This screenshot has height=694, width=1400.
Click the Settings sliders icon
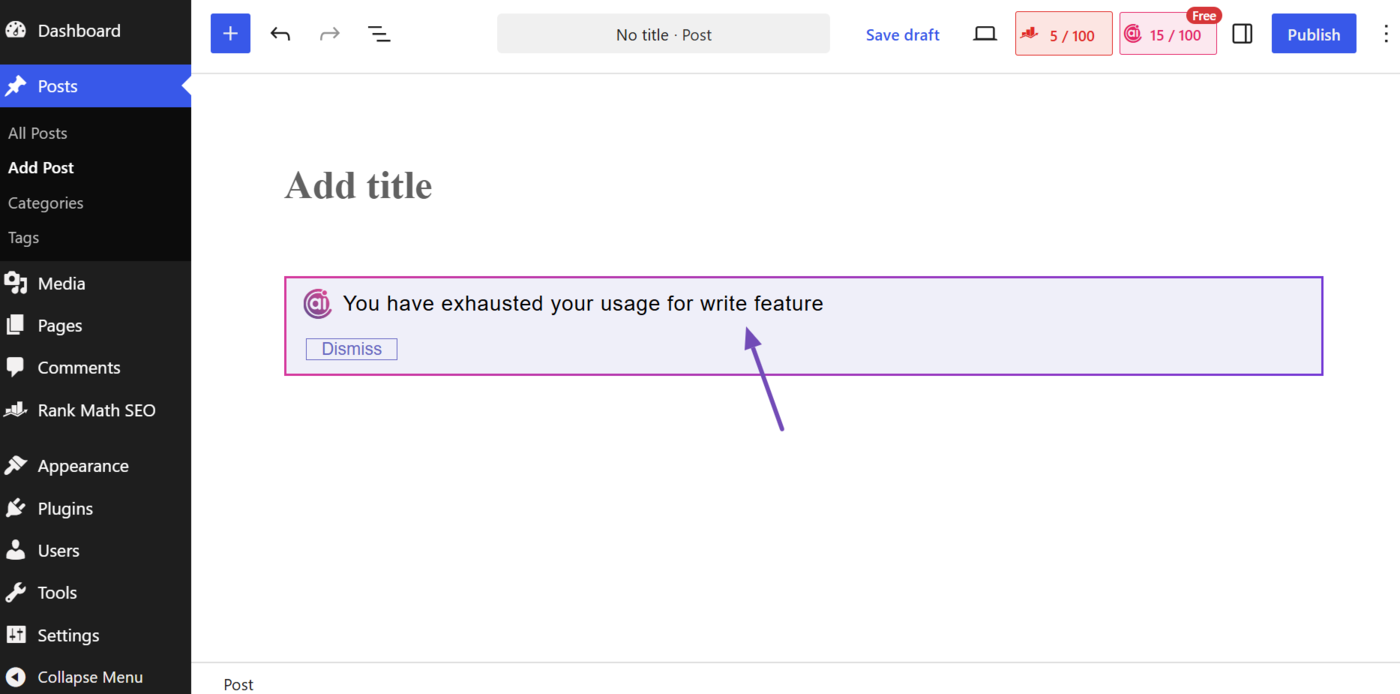pyautogui.click(x=16, y=635)
